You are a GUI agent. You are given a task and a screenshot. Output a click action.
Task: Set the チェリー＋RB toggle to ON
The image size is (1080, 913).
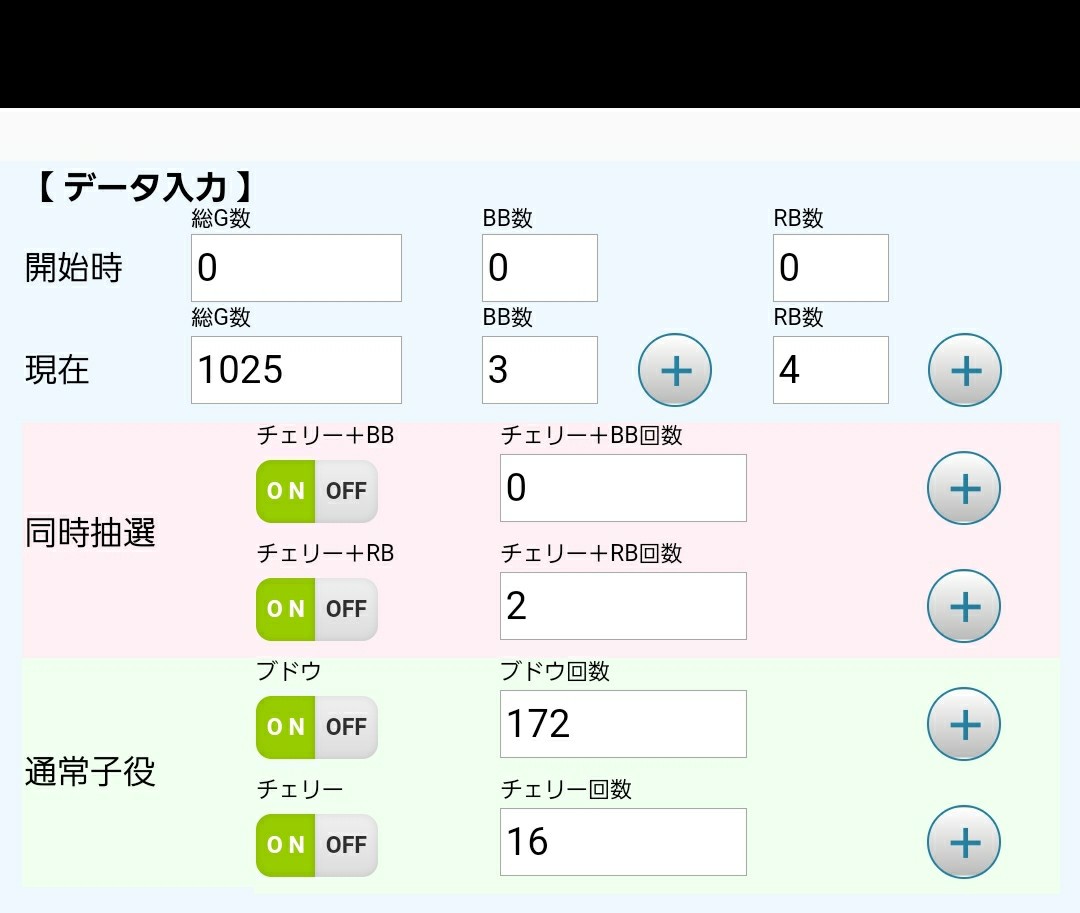(x=284, y=608)
